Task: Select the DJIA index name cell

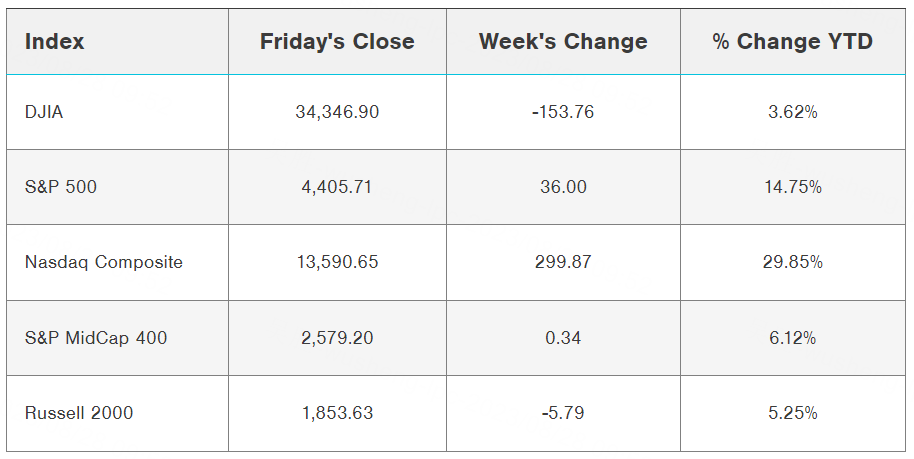Action: coord(44,112)
